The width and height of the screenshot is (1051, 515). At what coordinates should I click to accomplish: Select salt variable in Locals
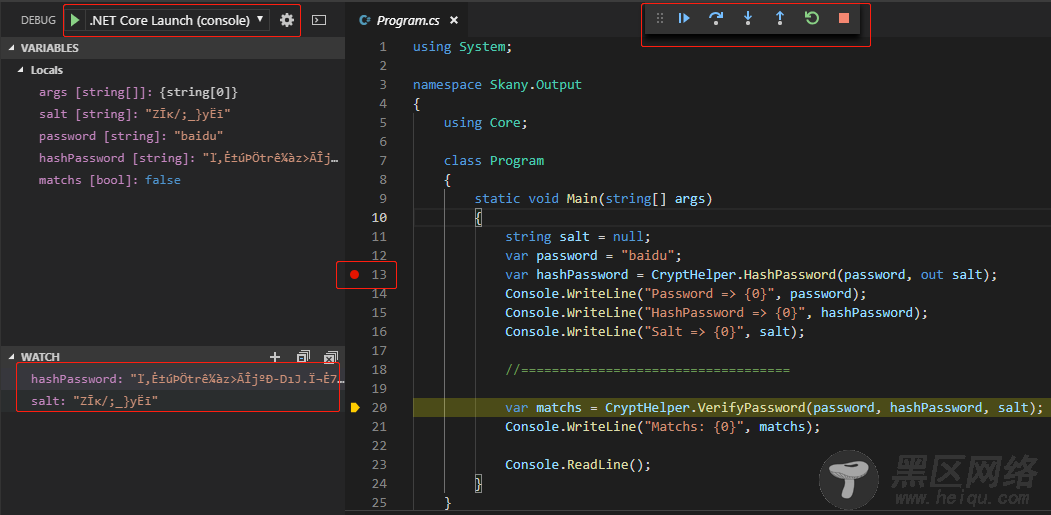click(x=172, y=115)
